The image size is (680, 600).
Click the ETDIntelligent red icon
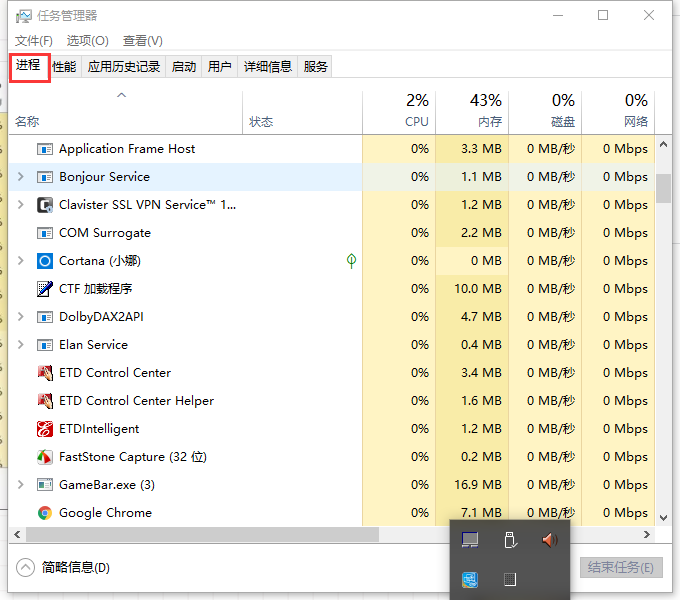click(x=45, y=429)
